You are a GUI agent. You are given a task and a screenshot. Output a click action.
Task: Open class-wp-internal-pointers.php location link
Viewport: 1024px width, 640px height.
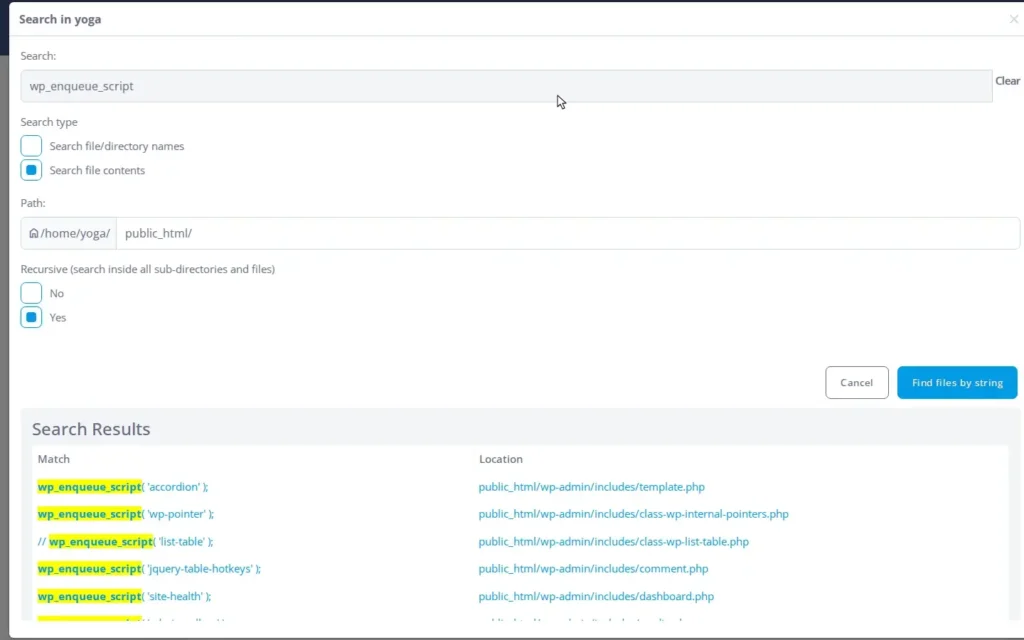point(633,514)
